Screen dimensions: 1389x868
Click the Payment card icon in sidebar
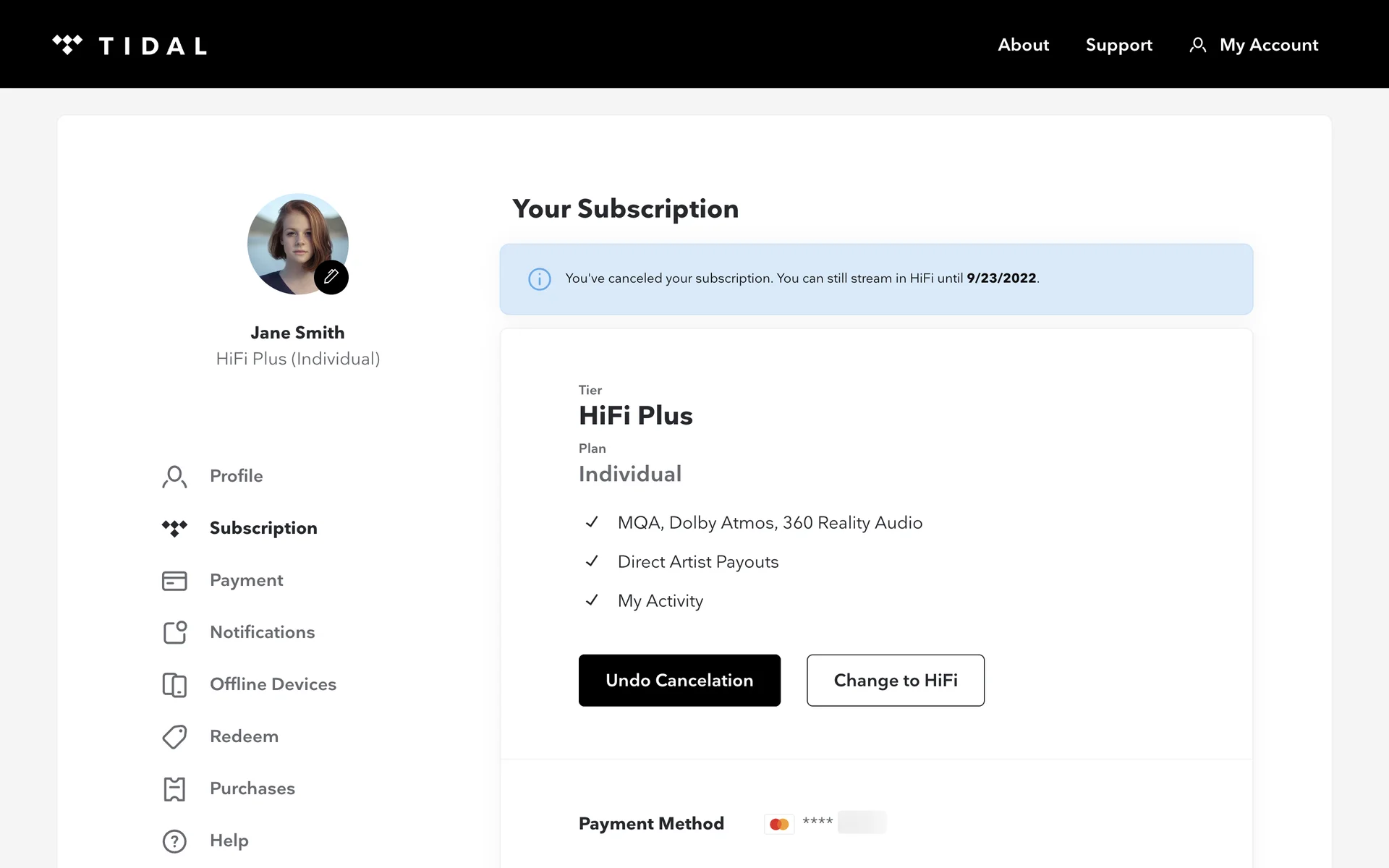click(174, 581)
